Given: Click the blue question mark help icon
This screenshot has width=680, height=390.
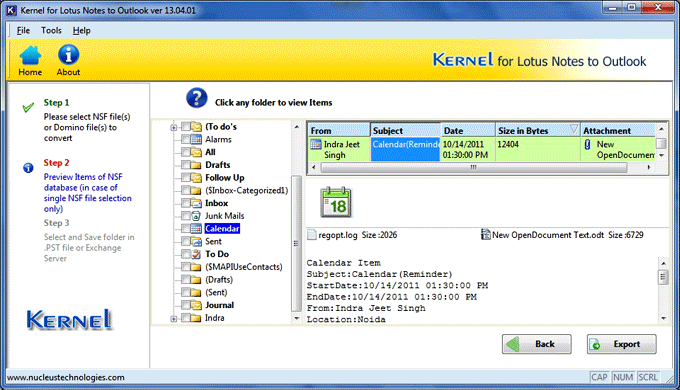Looking at the screenshot, I should (196, 98).
